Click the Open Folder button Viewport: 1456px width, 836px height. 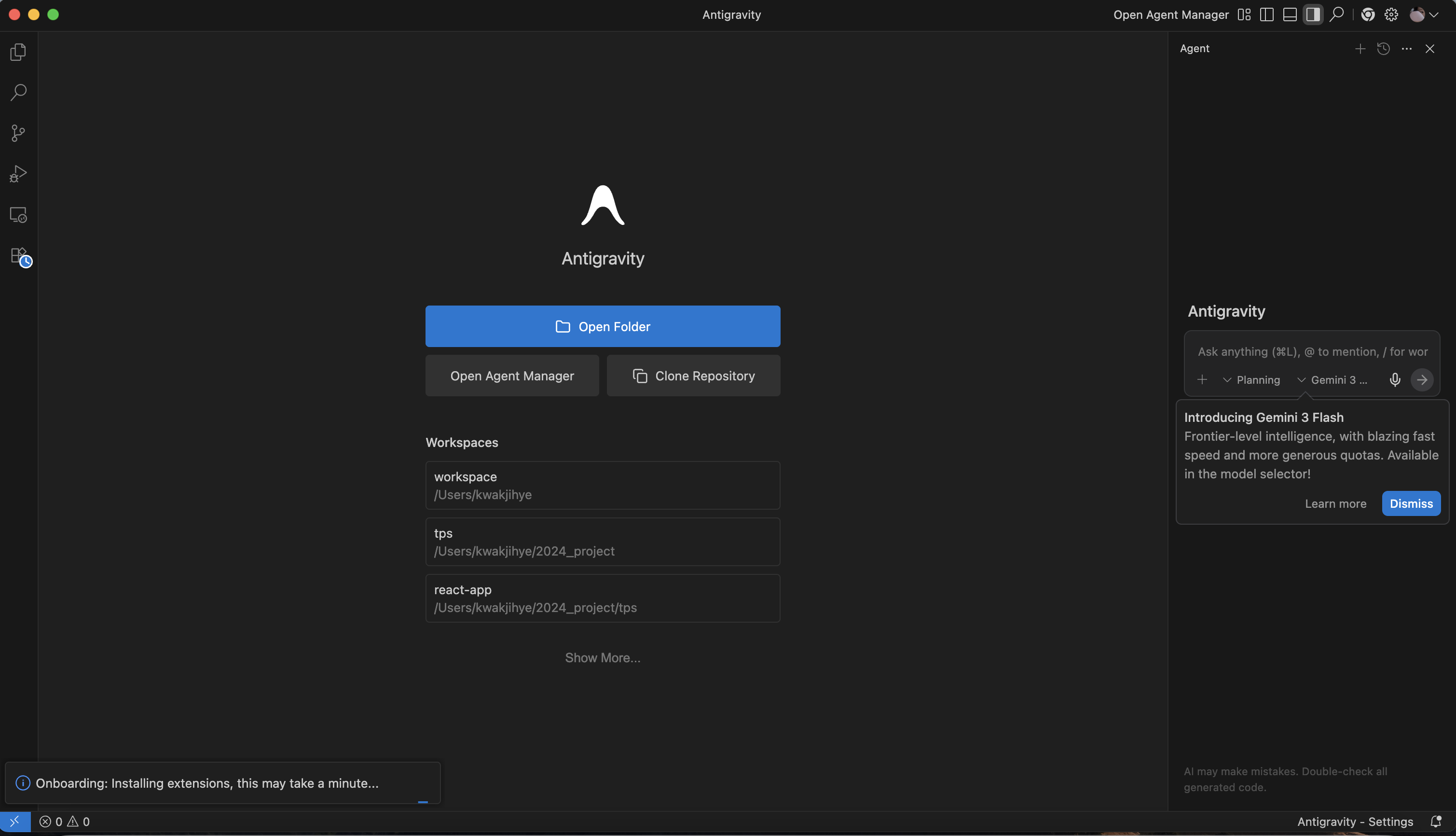tap(603, 326)
